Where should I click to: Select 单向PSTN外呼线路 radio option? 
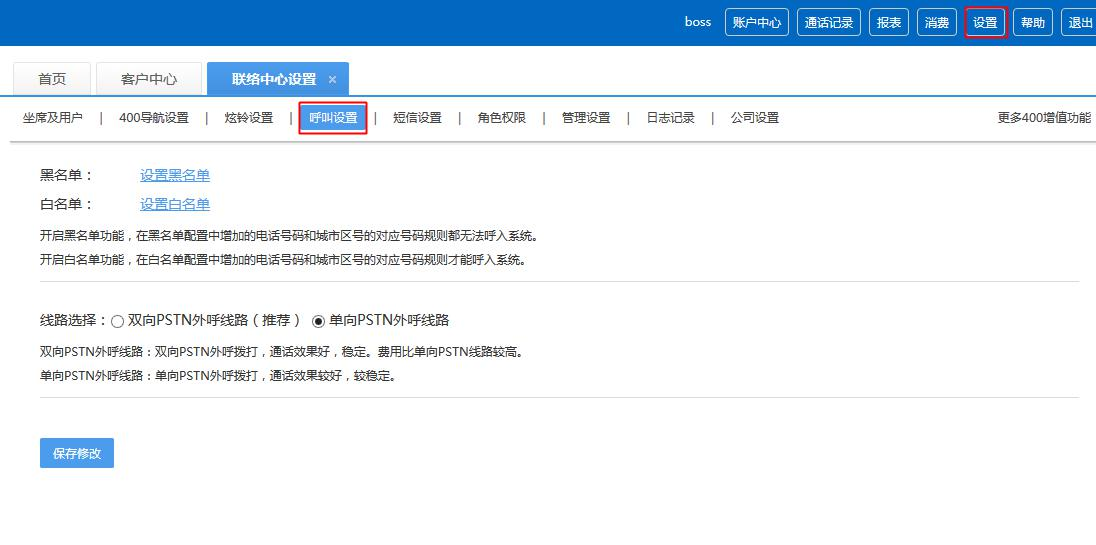[x=319, y=321]
